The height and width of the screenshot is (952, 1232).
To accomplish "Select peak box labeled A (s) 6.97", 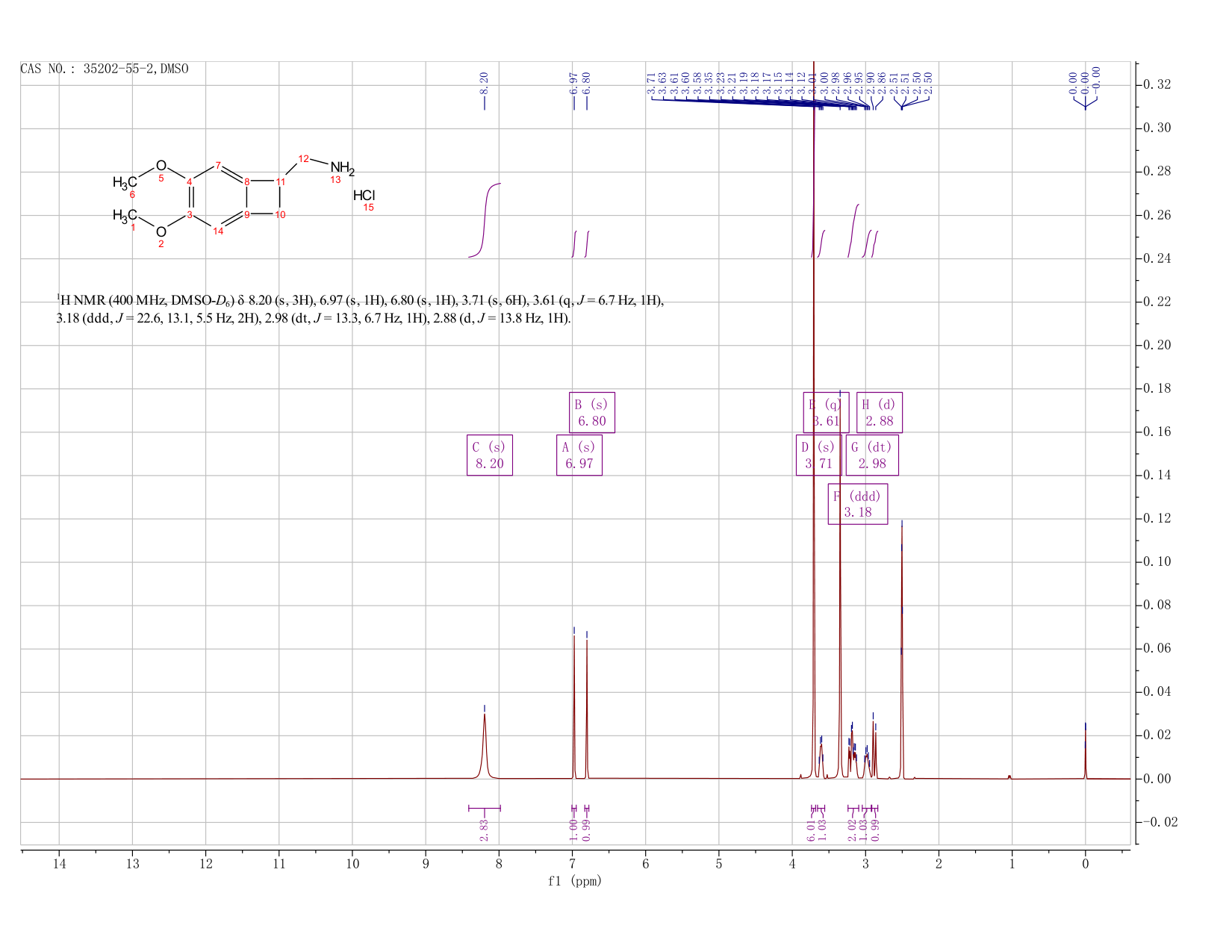I will pos(579,455).
